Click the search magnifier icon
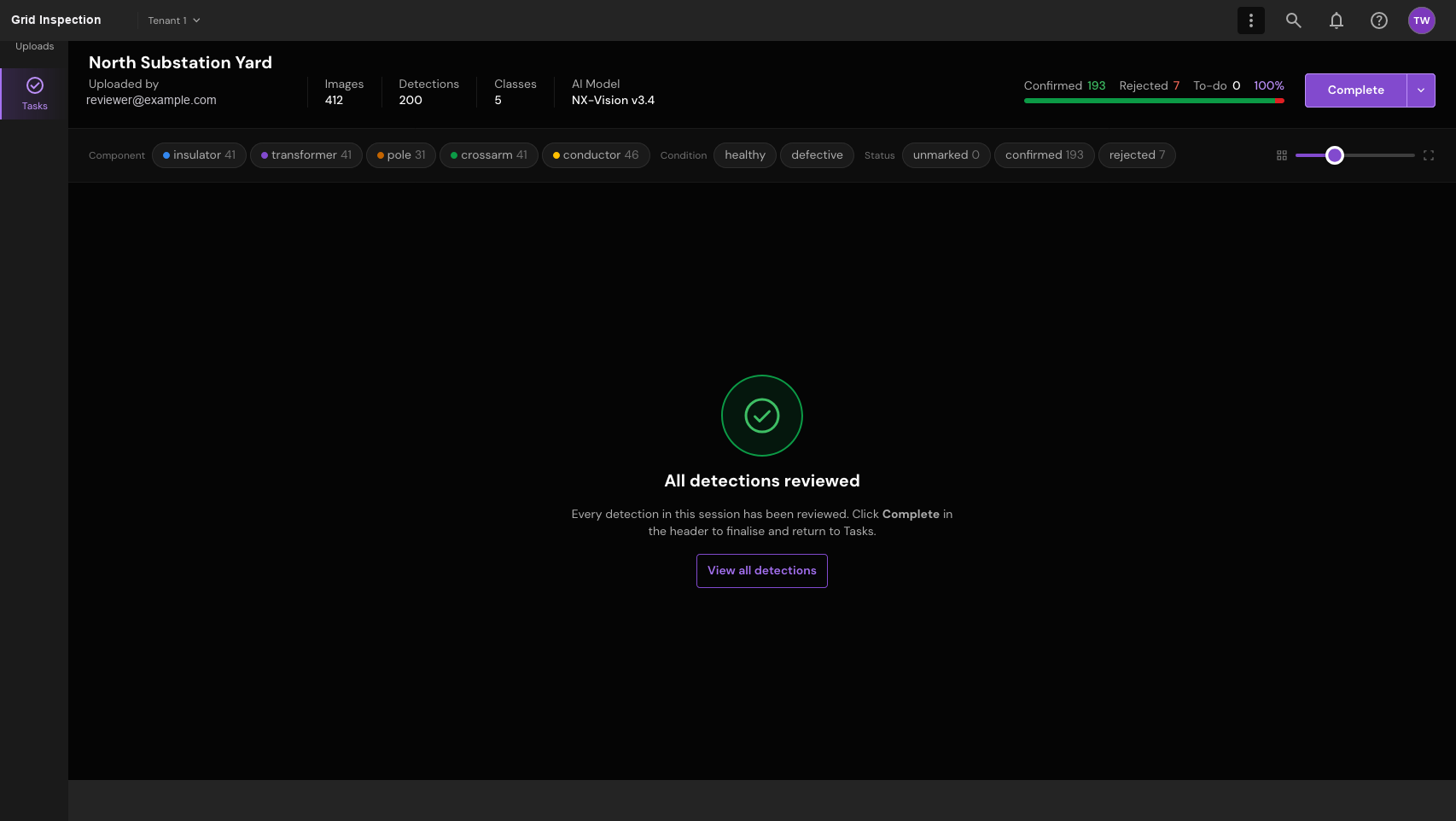Screen dimensions: 1456x821 coord(1294,20)
